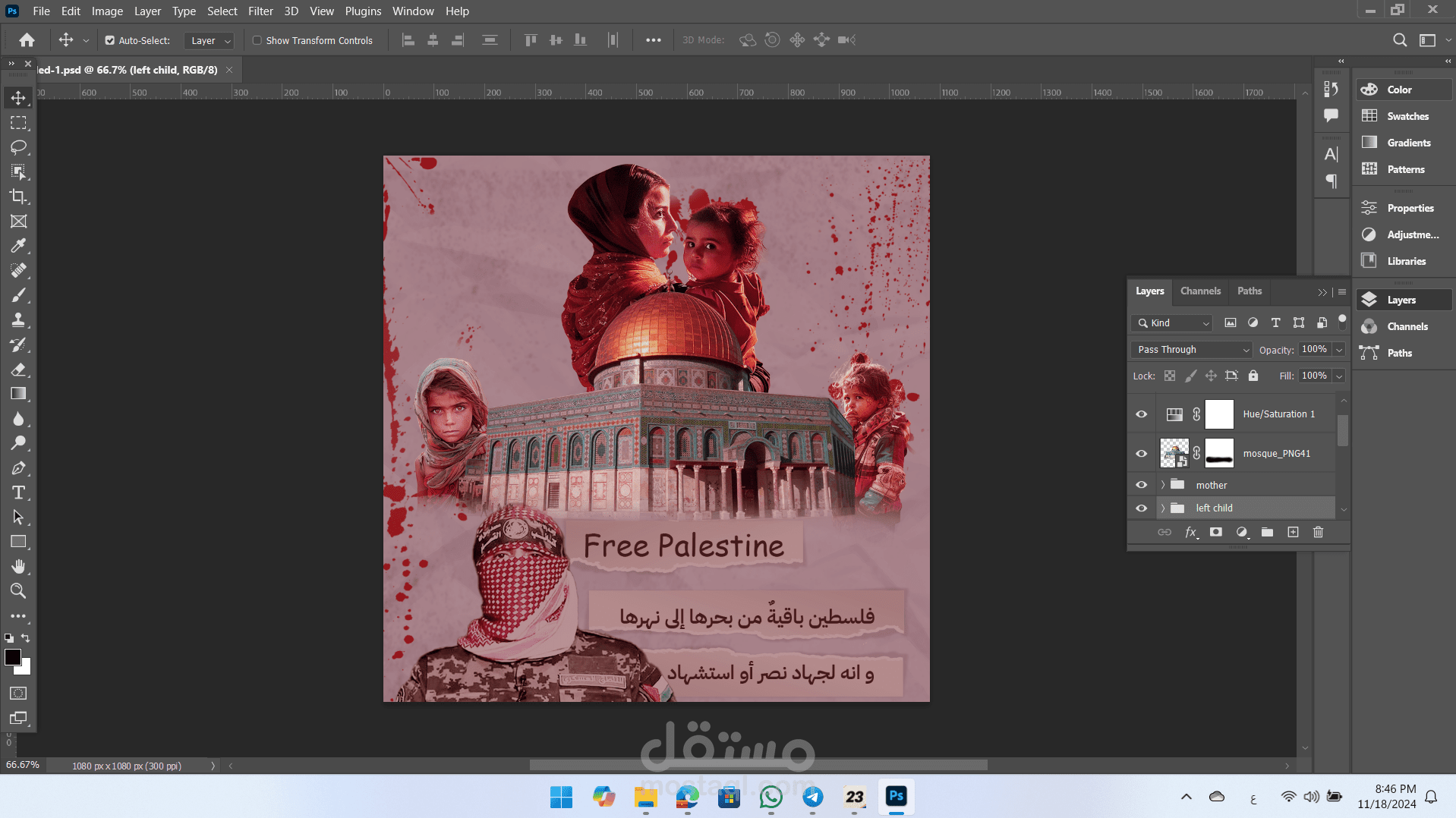Hide the Hue/Saturation 1 layer

click(x=1141, y=414)
